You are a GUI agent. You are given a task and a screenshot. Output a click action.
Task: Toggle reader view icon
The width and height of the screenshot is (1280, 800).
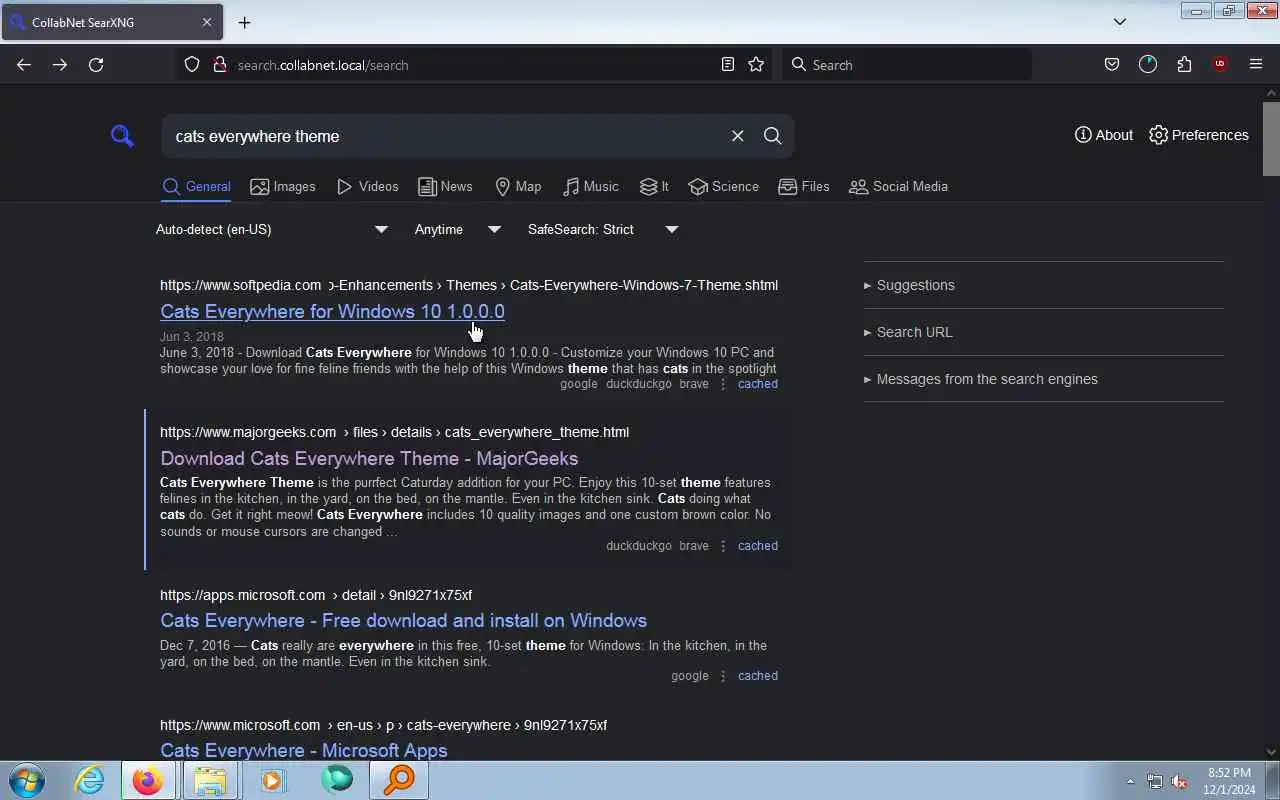pyautogui.click(x=728, y=64)
